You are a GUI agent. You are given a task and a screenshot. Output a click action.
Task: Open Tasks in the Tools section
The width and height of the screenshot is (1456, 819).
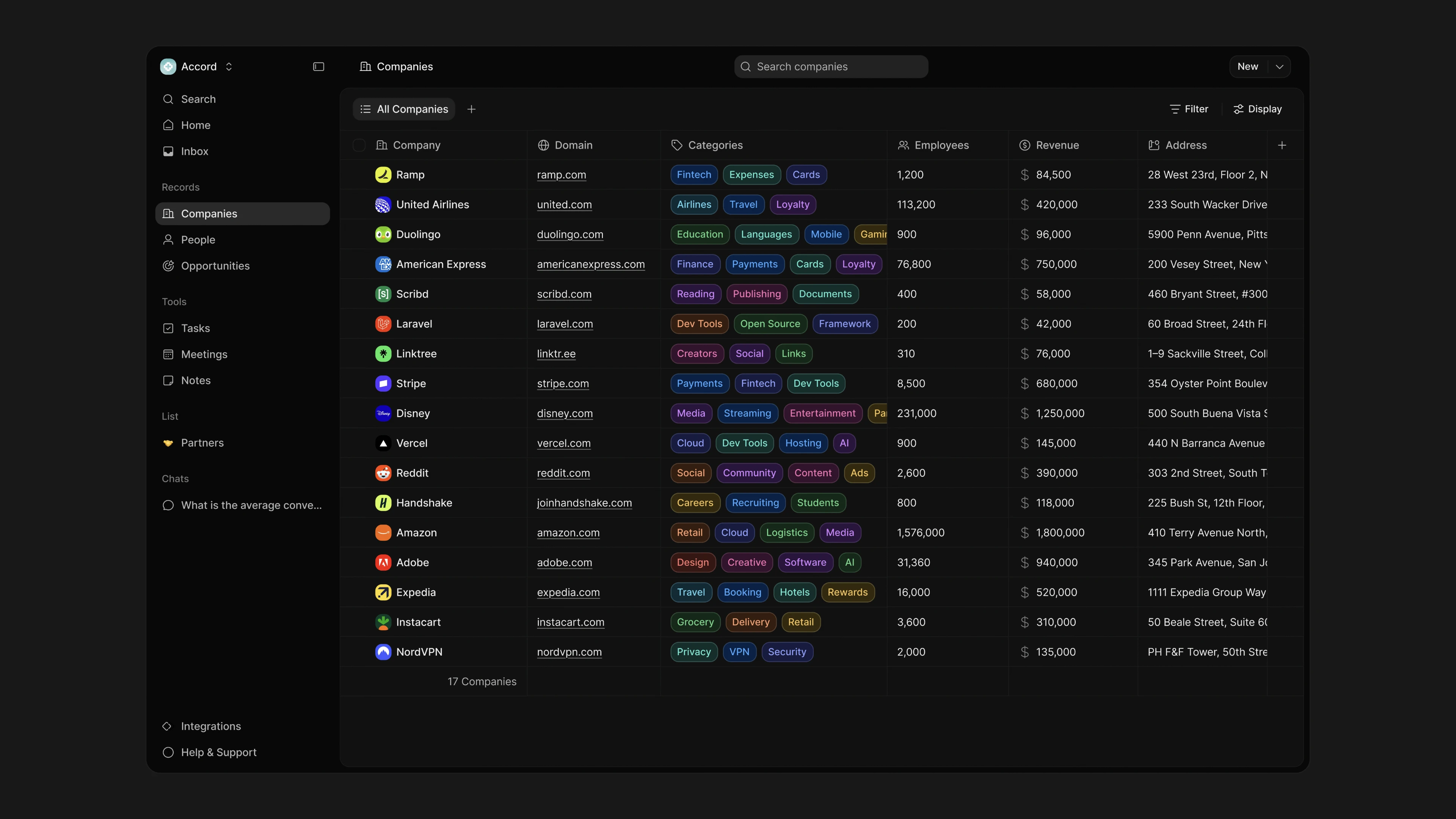[243, 328]
